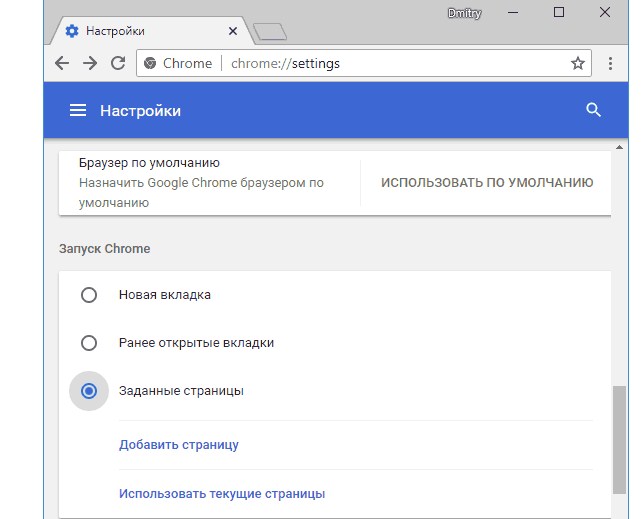Reload the settings page
The height and width of the screenshot is (519, 642).
118,63
